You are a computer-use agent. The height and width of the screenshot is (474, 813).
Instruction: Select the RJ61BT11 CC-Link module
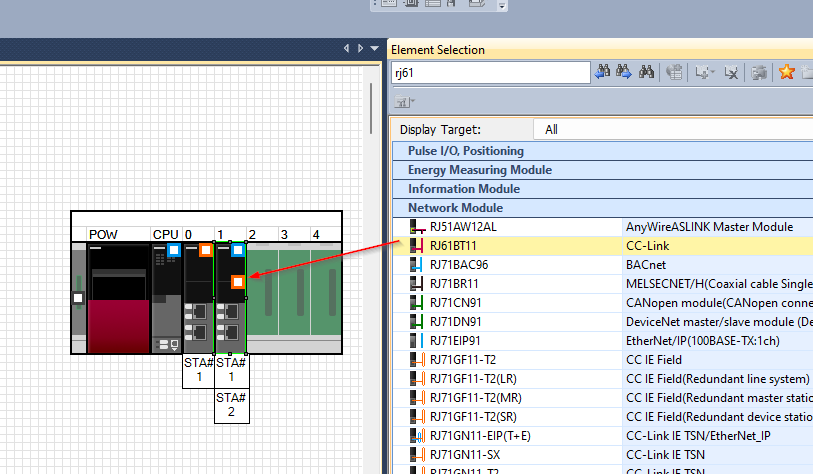(x=602, y=246)
